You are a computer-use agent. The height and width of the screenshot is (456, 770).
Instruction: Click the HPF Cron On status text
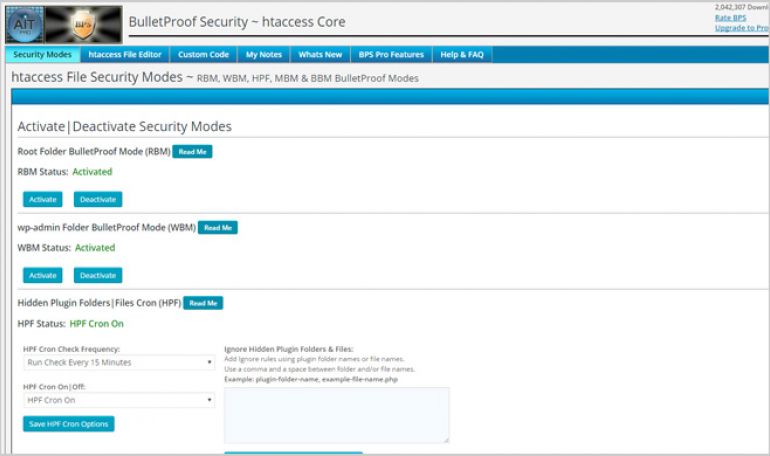click(96, 324)
